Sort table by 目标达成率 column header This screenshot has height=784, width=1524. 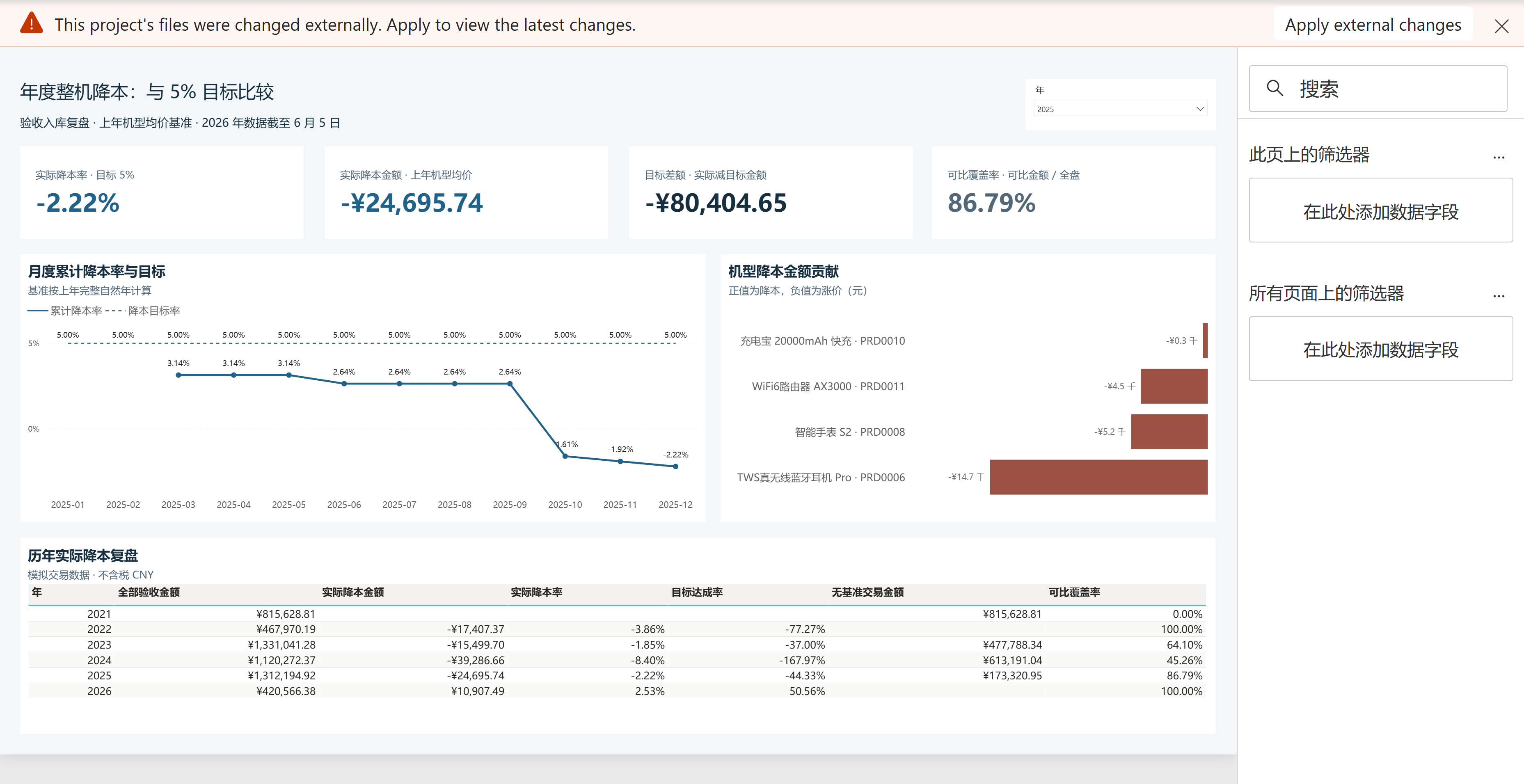click(697, 592)
